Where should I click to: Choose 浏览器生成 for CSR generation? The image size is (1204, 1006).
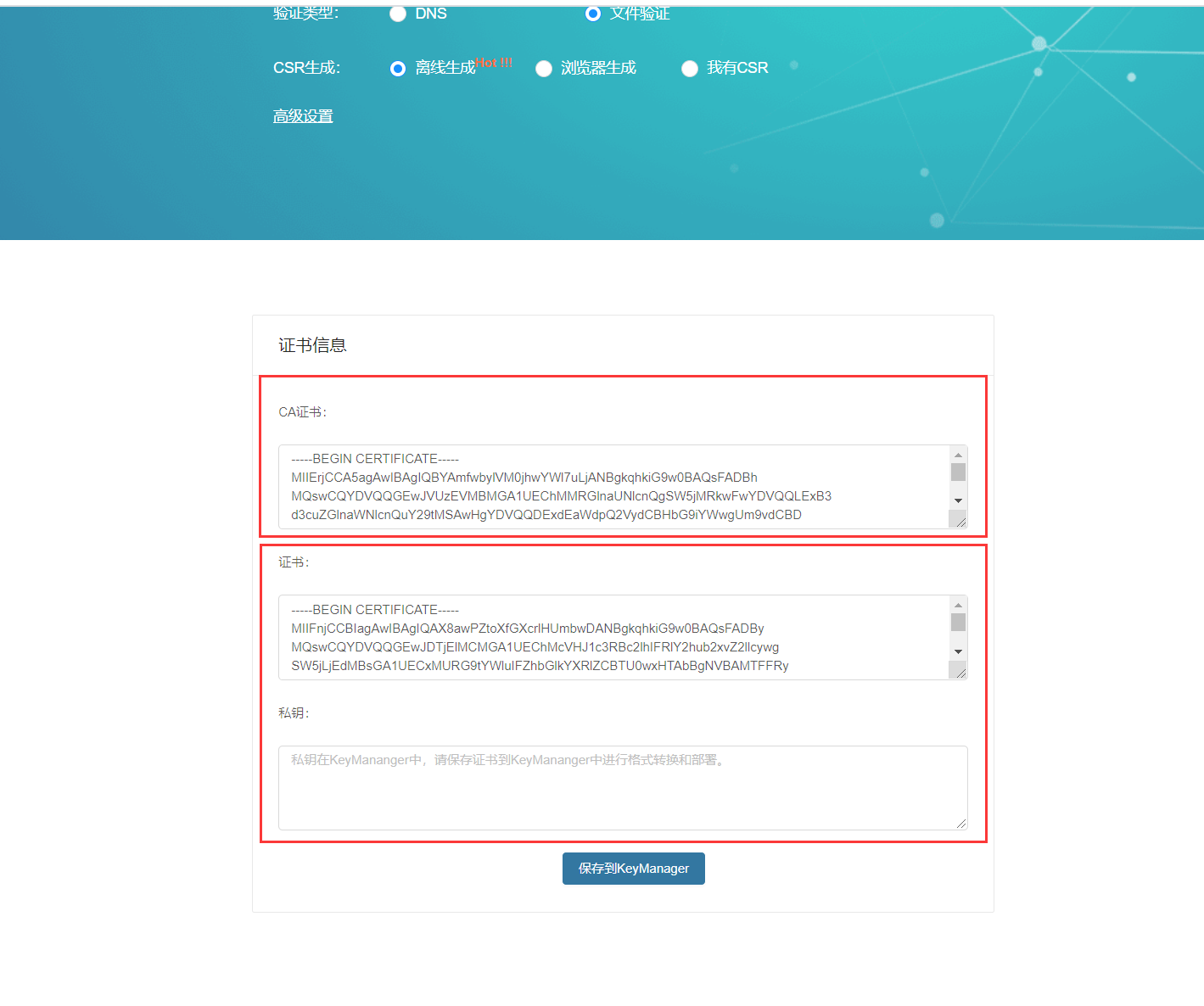point(544,69)
